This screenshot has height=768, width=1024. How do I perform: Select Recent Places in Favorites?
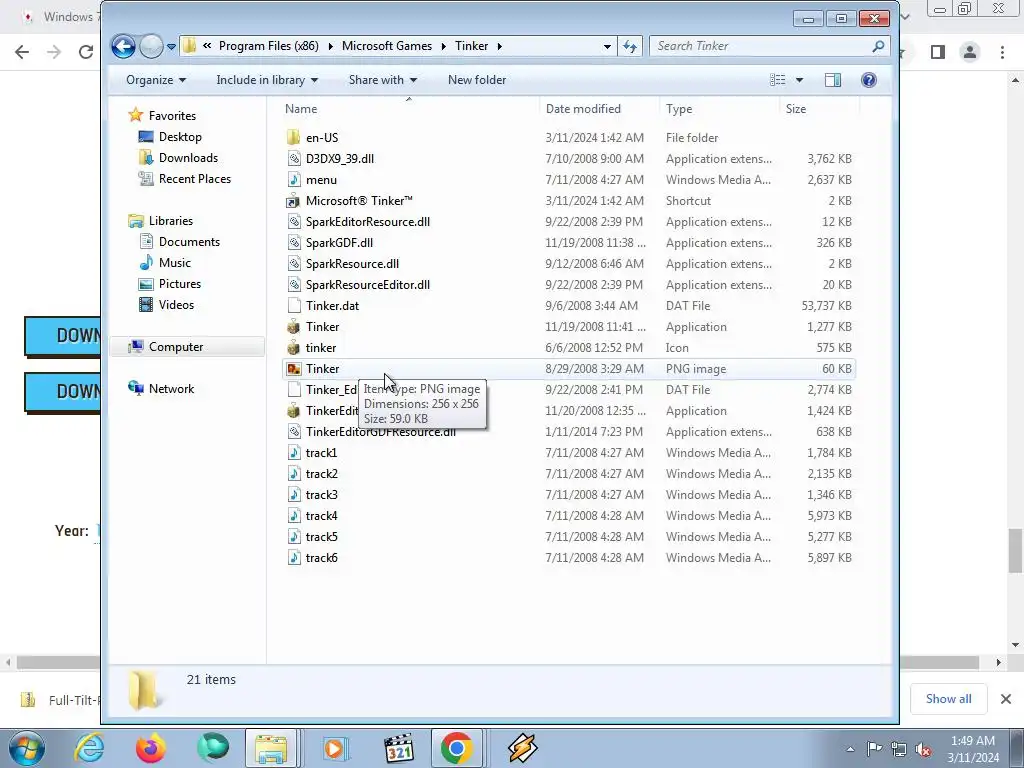[x=195, y=178]
